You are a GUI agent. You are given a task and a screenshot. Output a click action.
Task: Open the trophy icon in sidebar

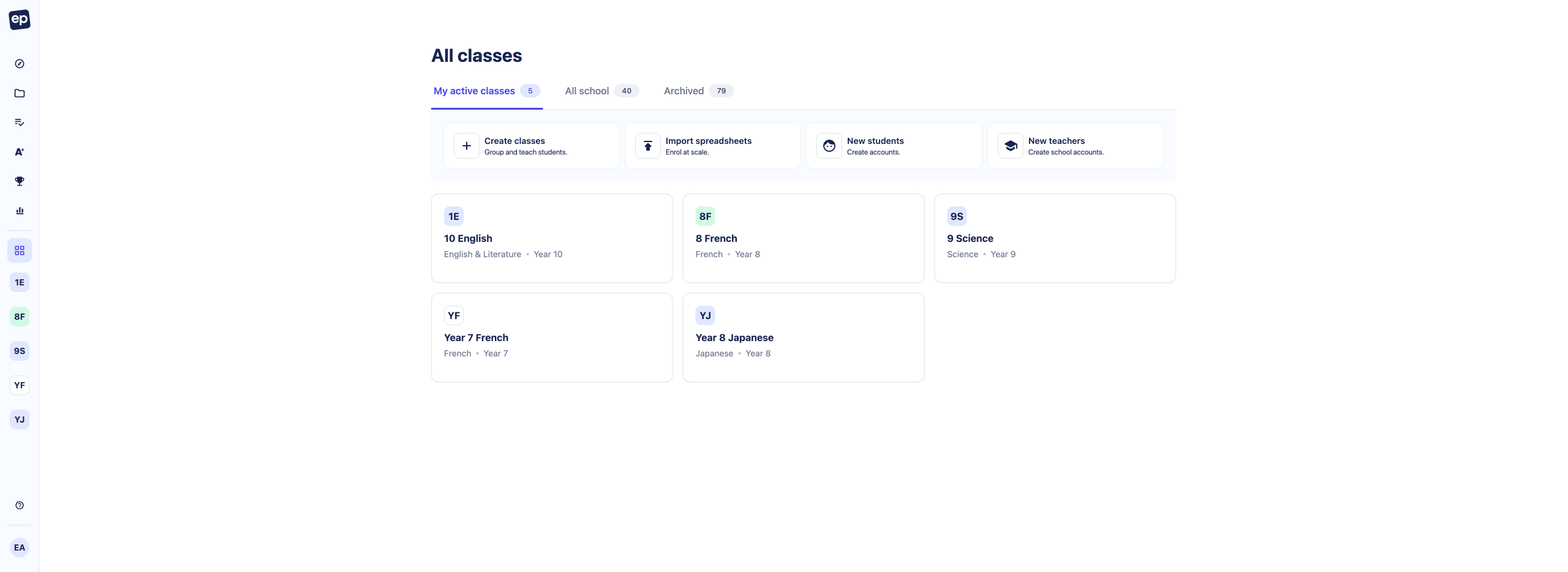20,181
